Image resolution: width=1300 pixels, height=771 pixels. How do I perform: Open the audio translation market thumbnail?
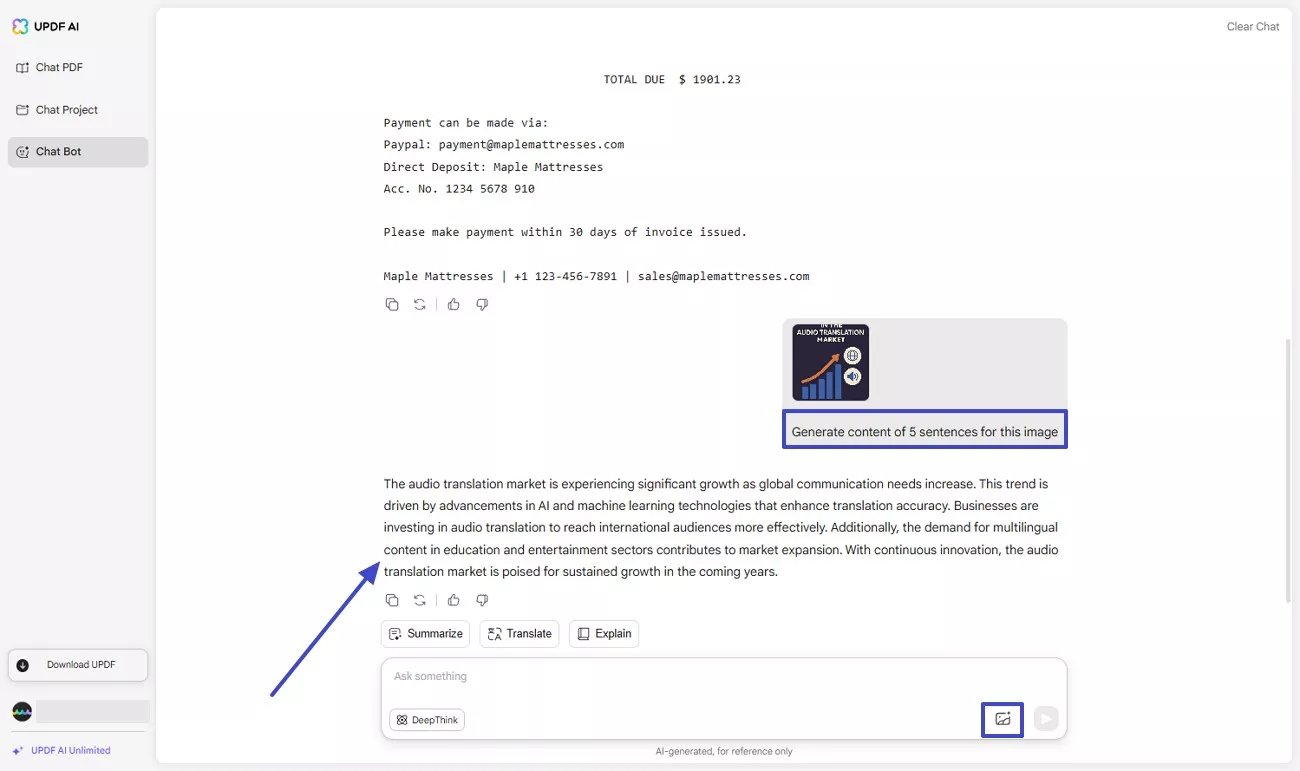(830, 363)
